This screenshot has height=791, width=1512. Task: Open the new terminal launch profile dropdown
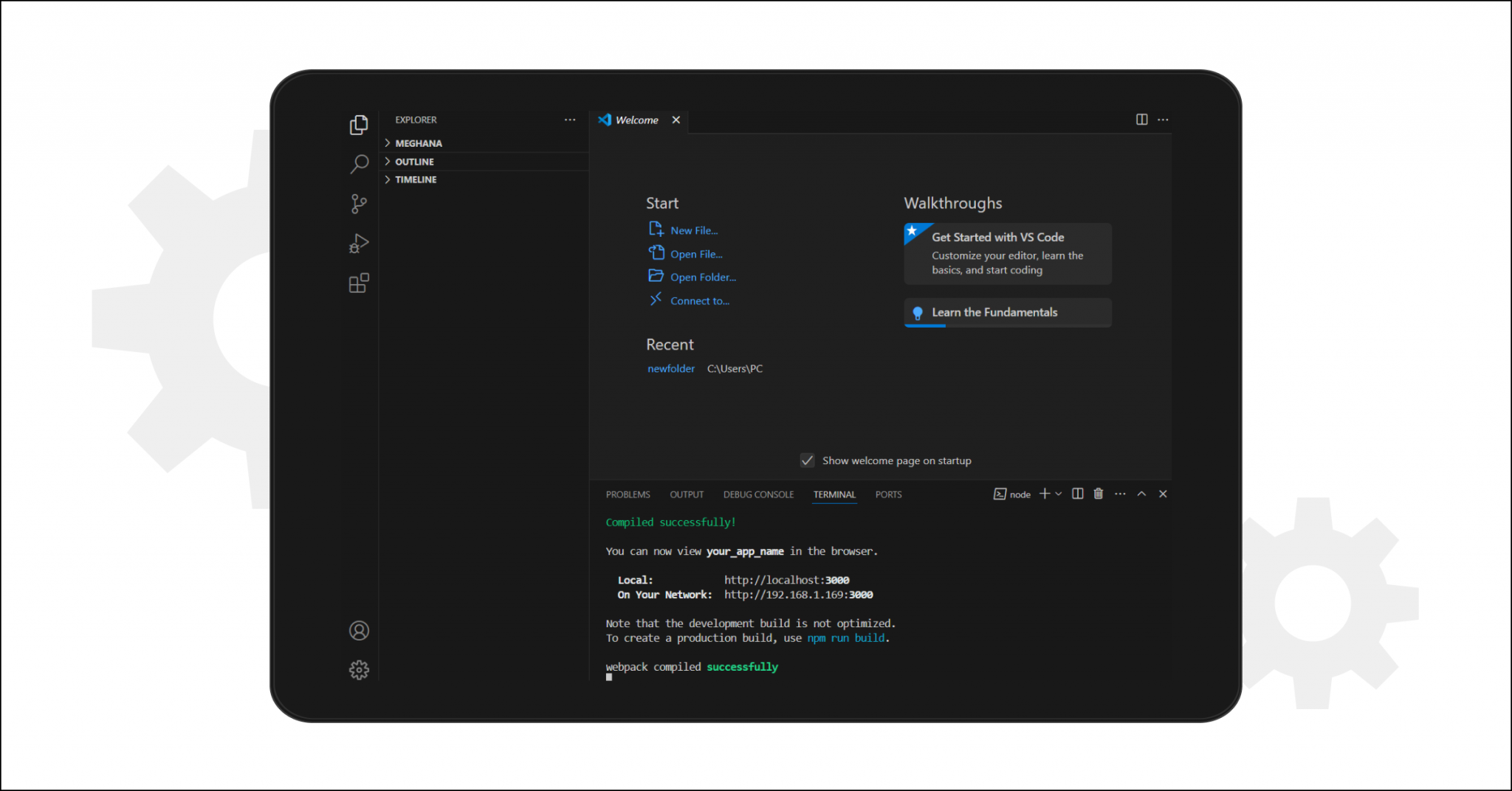coord(1059,494)
